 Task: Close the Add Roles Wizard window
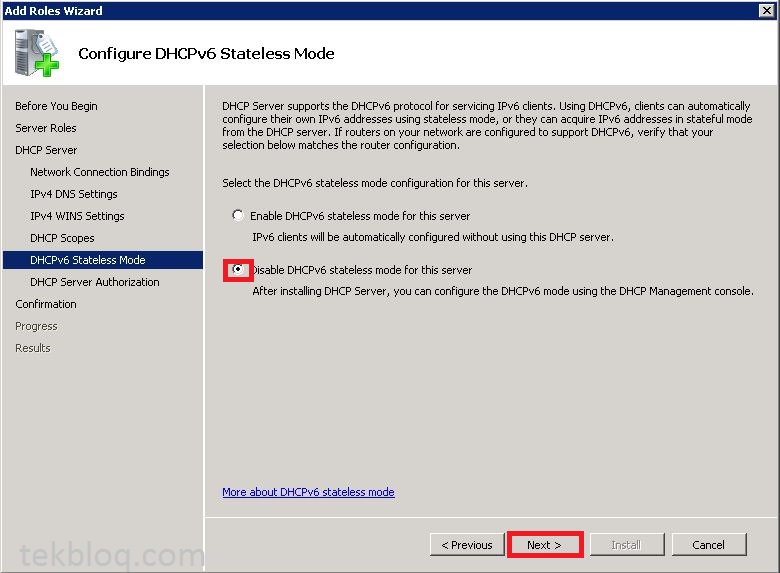[766, 10]
